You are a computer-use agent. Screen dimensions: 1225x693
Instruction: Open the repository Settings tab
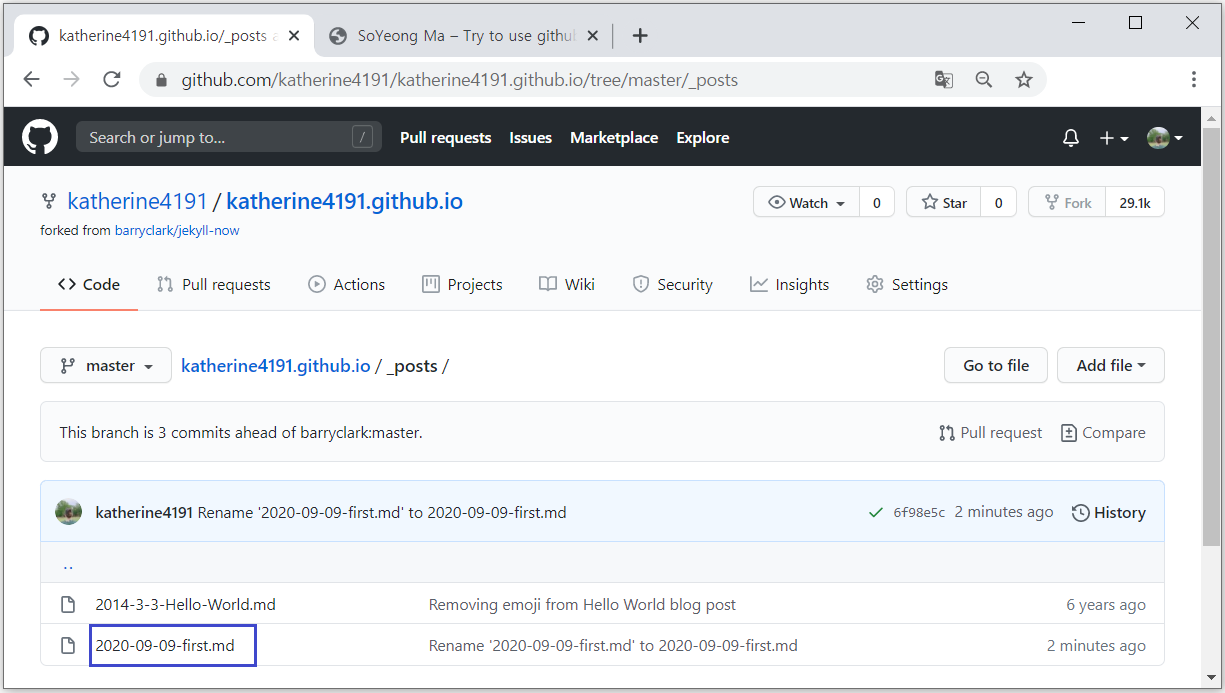[907, 284]
